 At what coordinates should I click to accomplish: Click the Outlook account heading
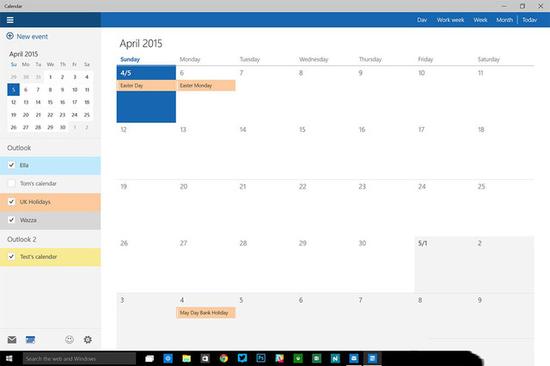[x=19, y=148]
